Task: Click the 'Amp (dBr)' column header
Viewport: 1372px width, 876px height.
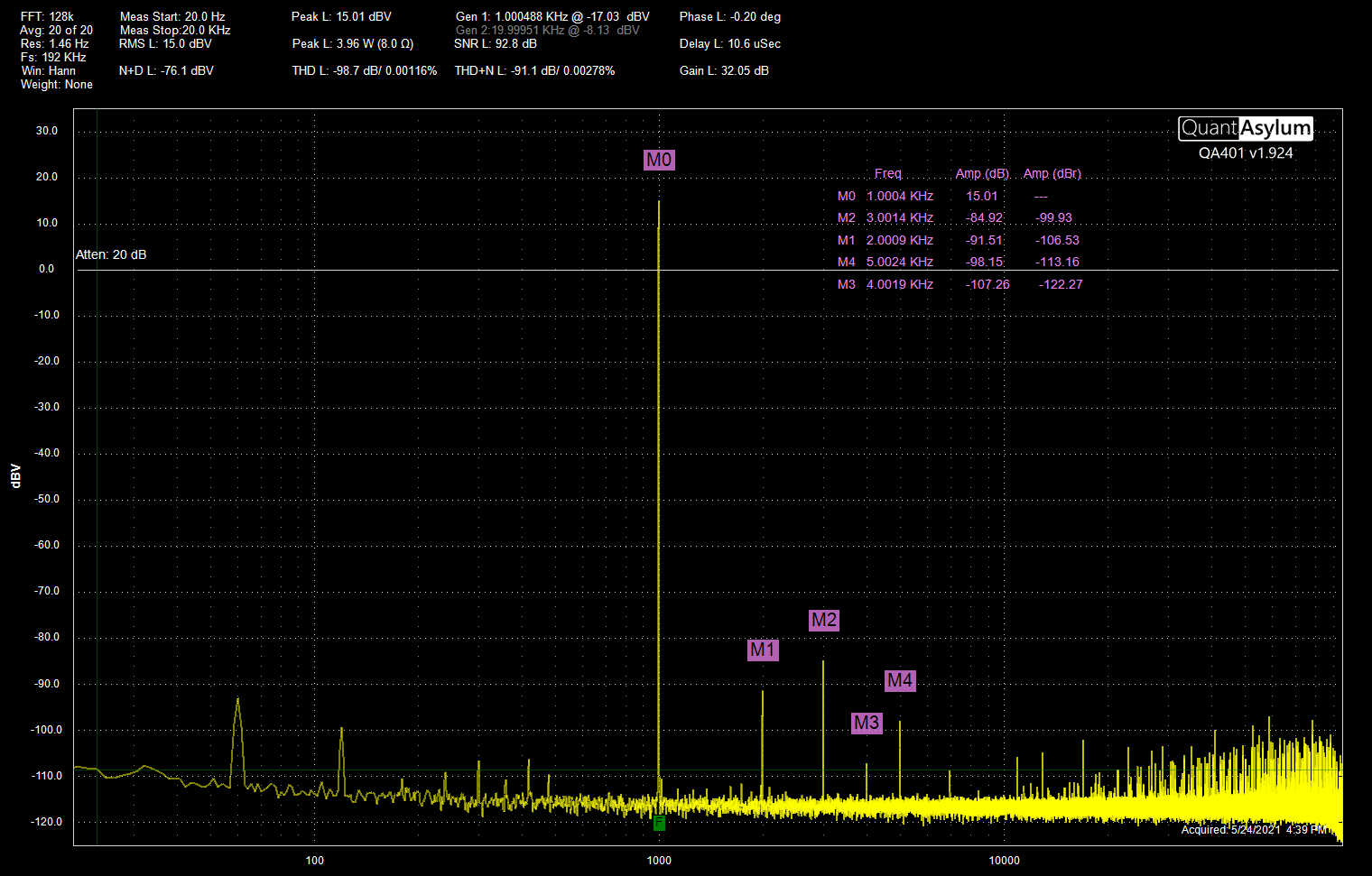Action: (1052, 173)
